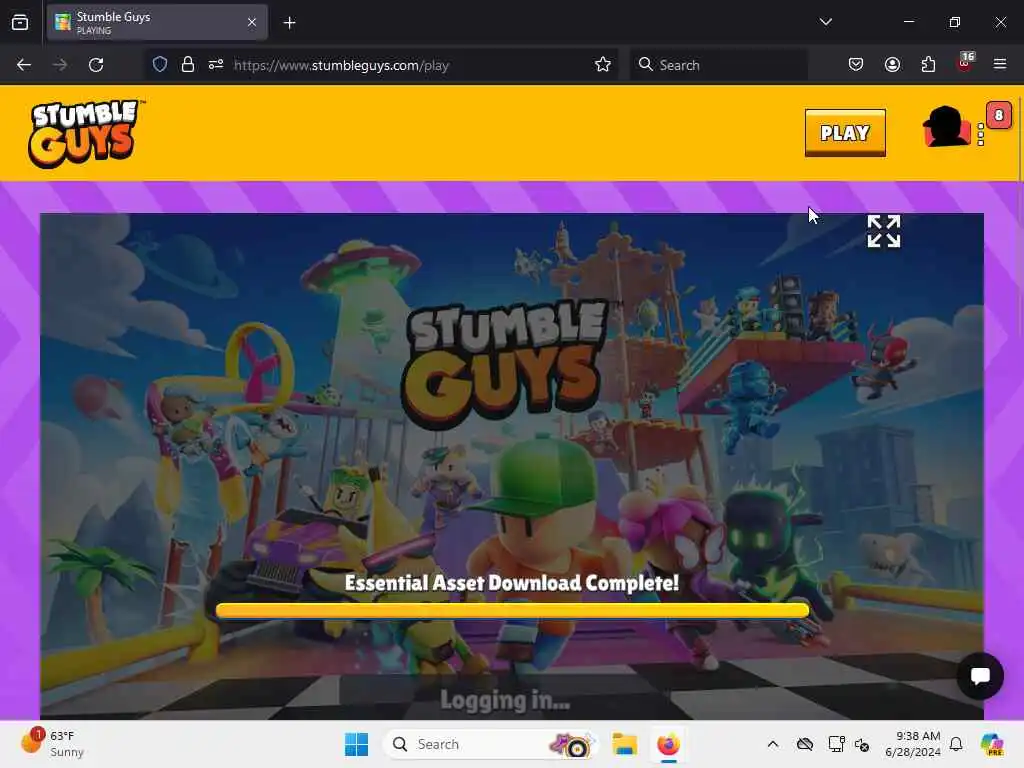Click the 'Logging in...' status text
This screenshot has height=768, width=1024.
(x=505, y=700)
